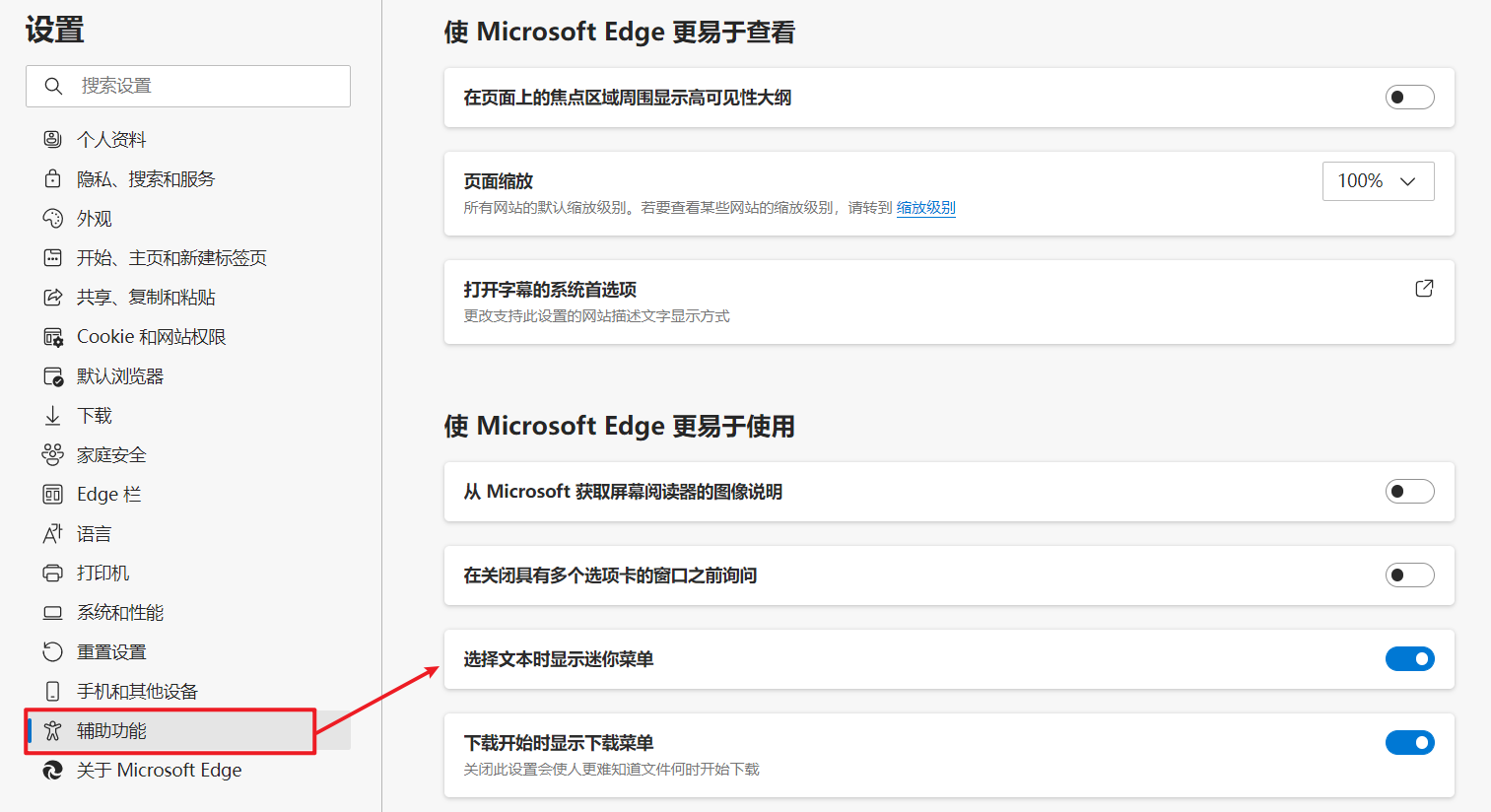Disable 选择文本时显示迷你菜单 toggle
Viewport: 1491px width, 812px height.
tap(1410, 659)
